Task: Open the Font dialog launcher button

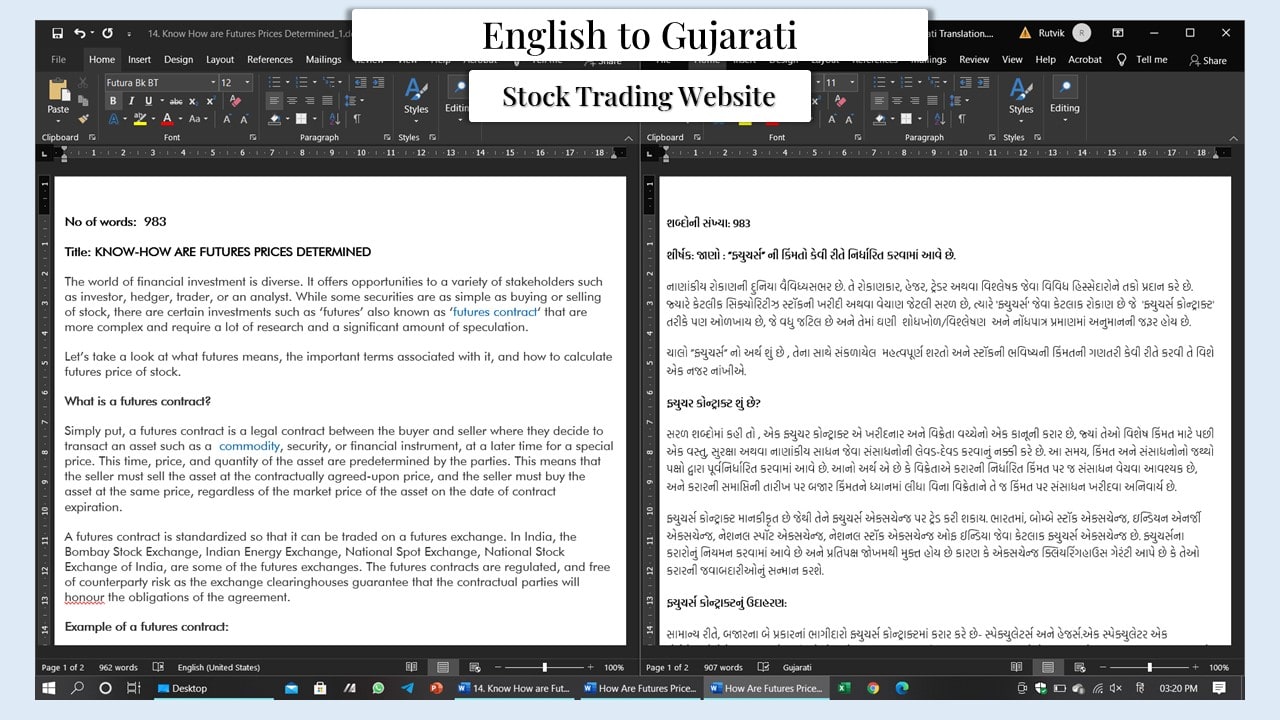Action: pos(252,136)
